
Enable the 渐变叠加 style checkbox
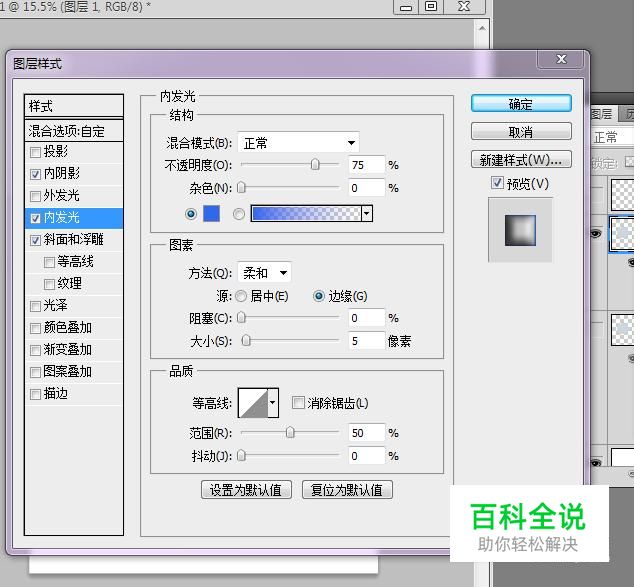(x=36, y=350)
